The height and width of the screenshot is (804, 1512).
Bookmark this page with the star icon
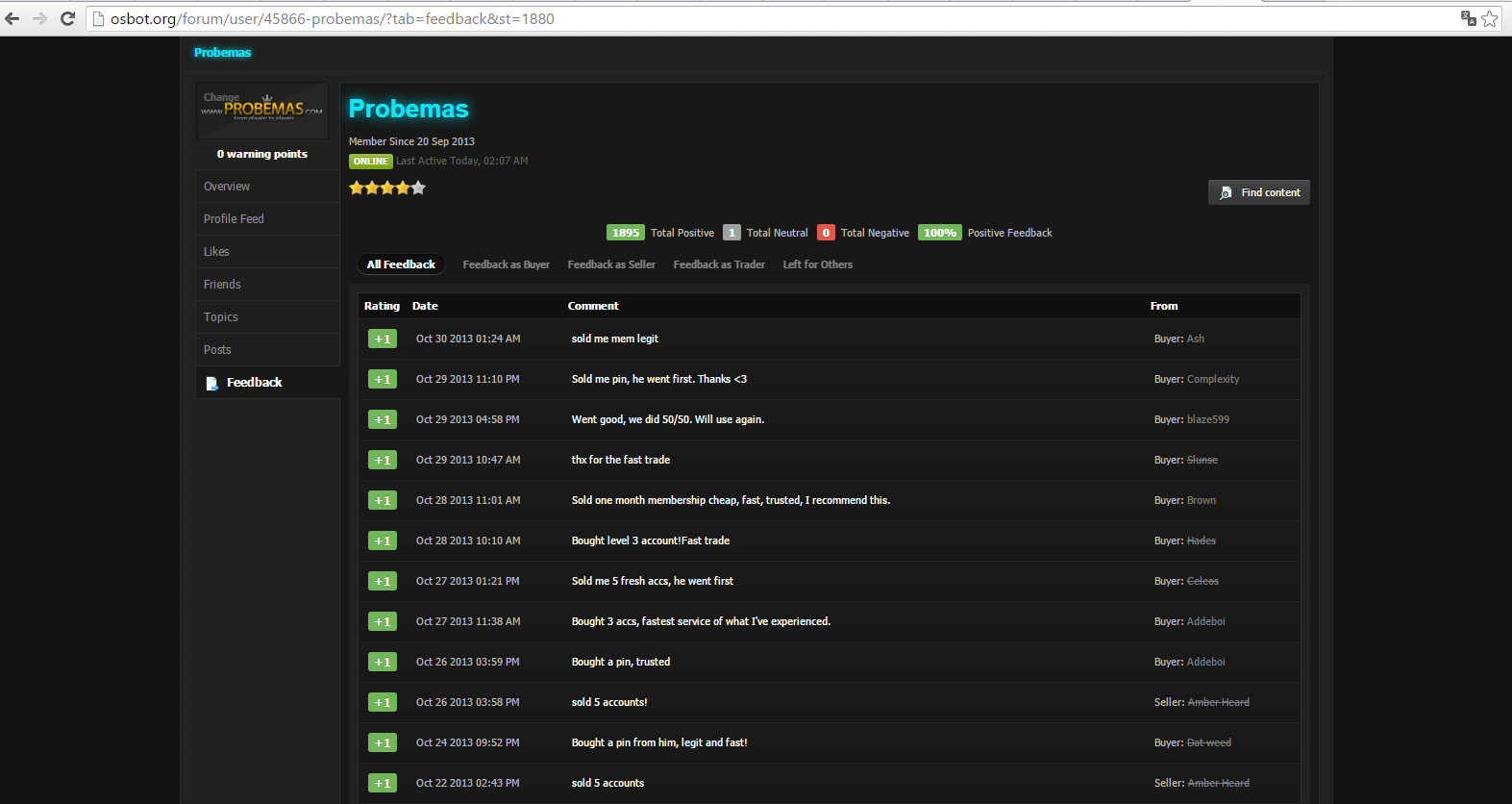click(x=1490, y=18)
